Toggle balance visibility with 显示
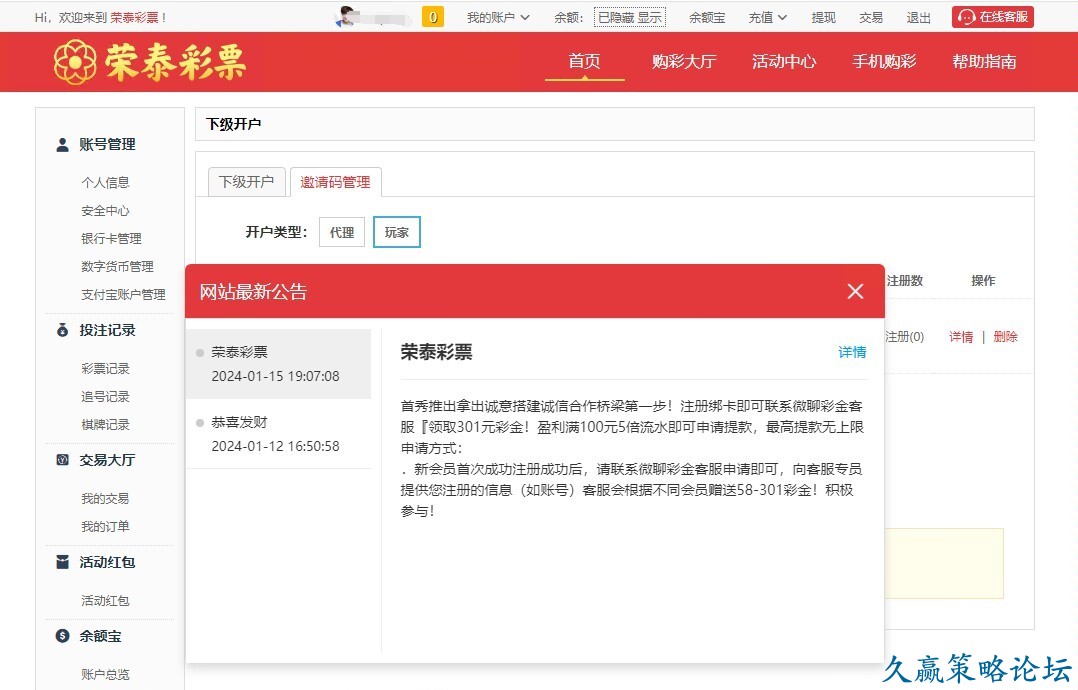The image size is (1078, 690). (650, 18)
